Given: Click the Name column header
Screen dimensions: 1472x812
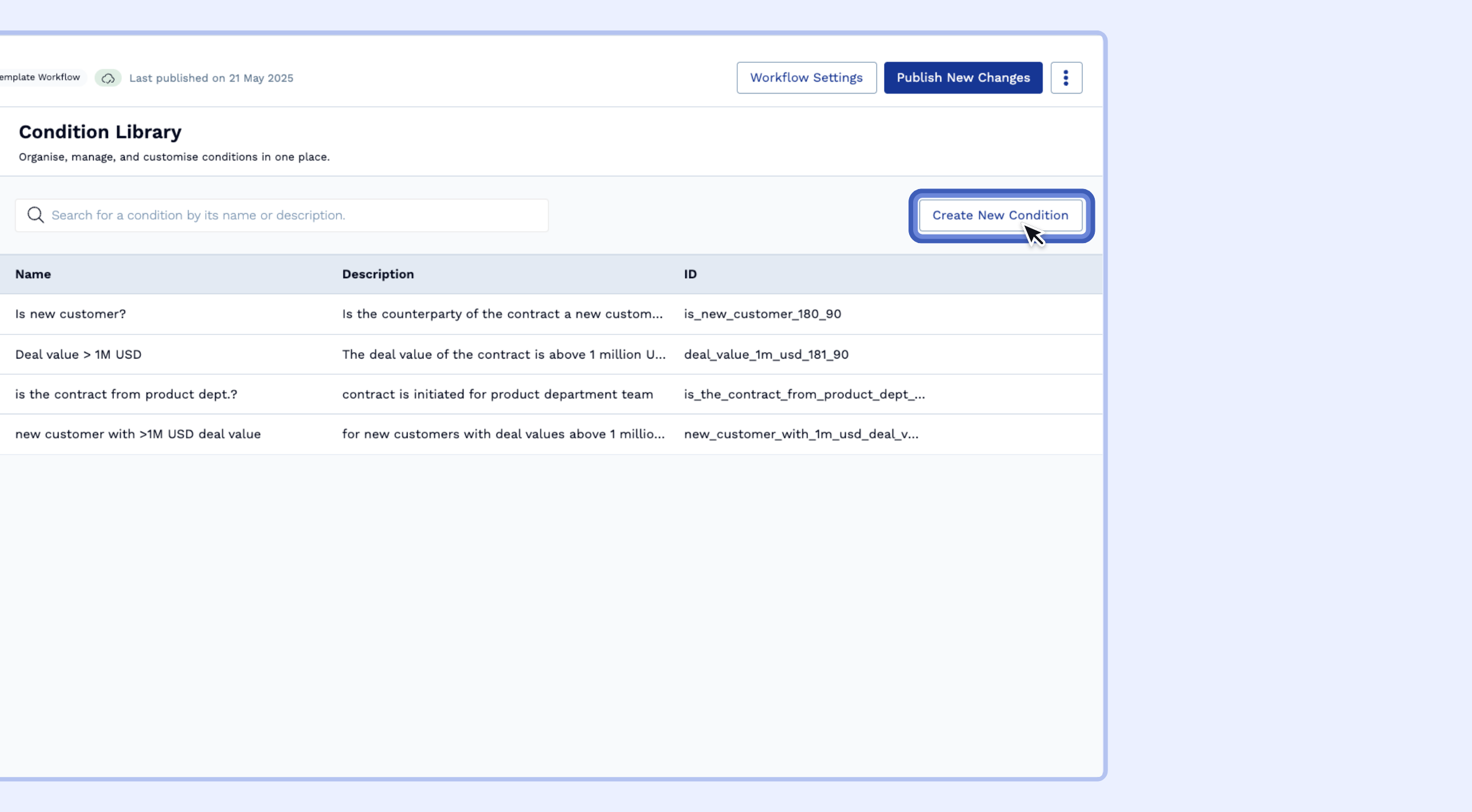Looking at the screenshot, I should [x=33, y=274].
